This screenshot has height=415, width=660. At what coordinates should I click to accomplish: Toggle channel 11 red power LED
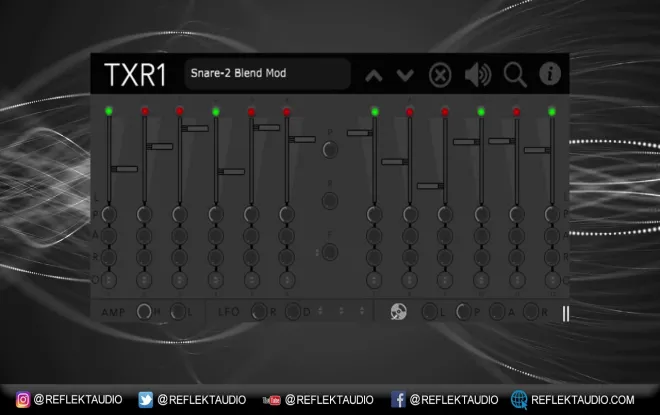[x=516, y=112]
